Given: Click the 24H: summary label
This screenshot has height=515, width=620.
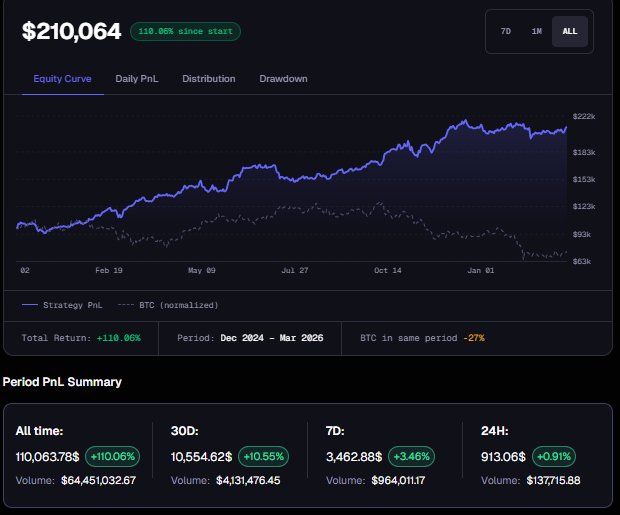Looking at the screenshot, I should (495, 431).
